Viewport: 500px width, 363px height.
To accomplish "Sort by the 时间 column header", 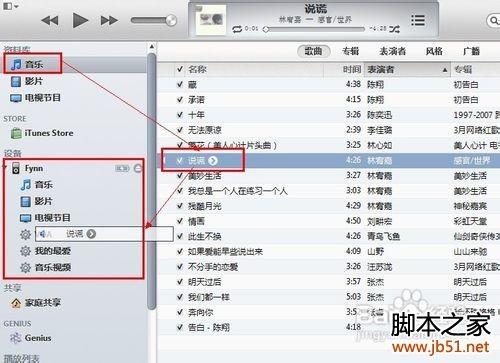I will pyautogui.click(x=352, y=69).
